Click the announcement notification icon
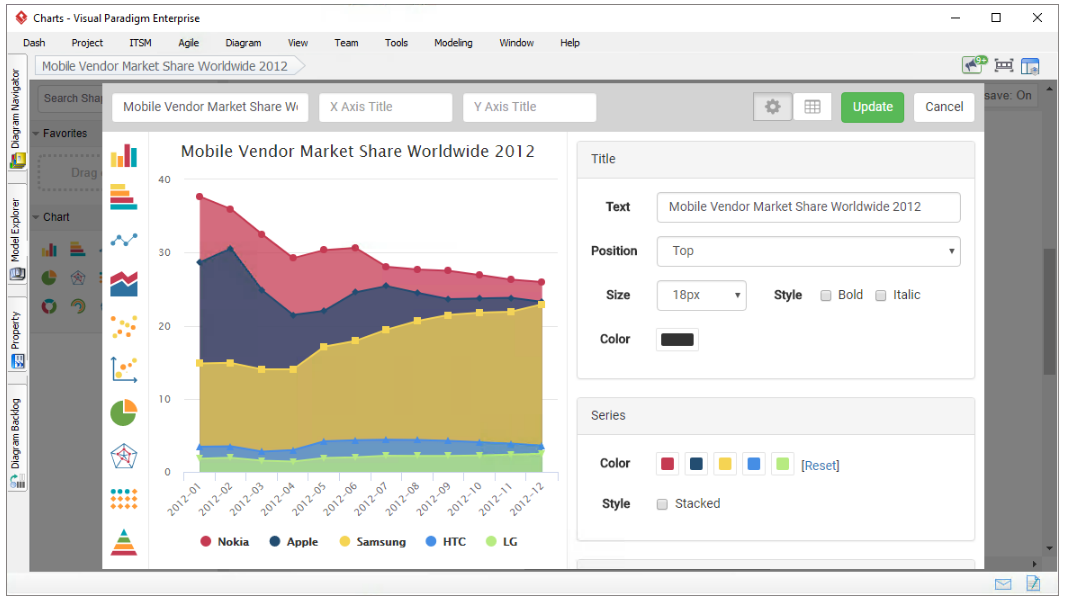The height and width of the screenshot is (605, 1066). [x=975, y=65]
